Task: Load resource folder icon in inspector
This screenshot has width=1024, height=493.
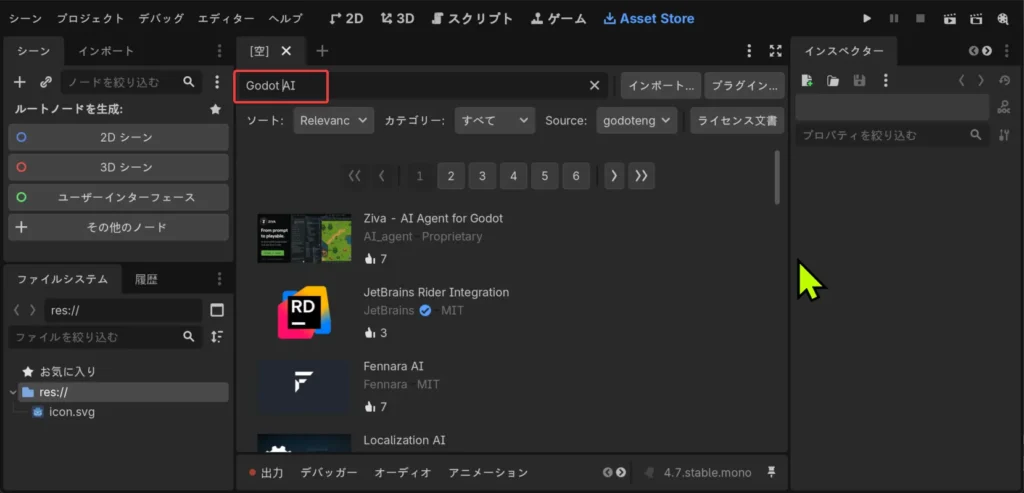Action: coord(833,80)
